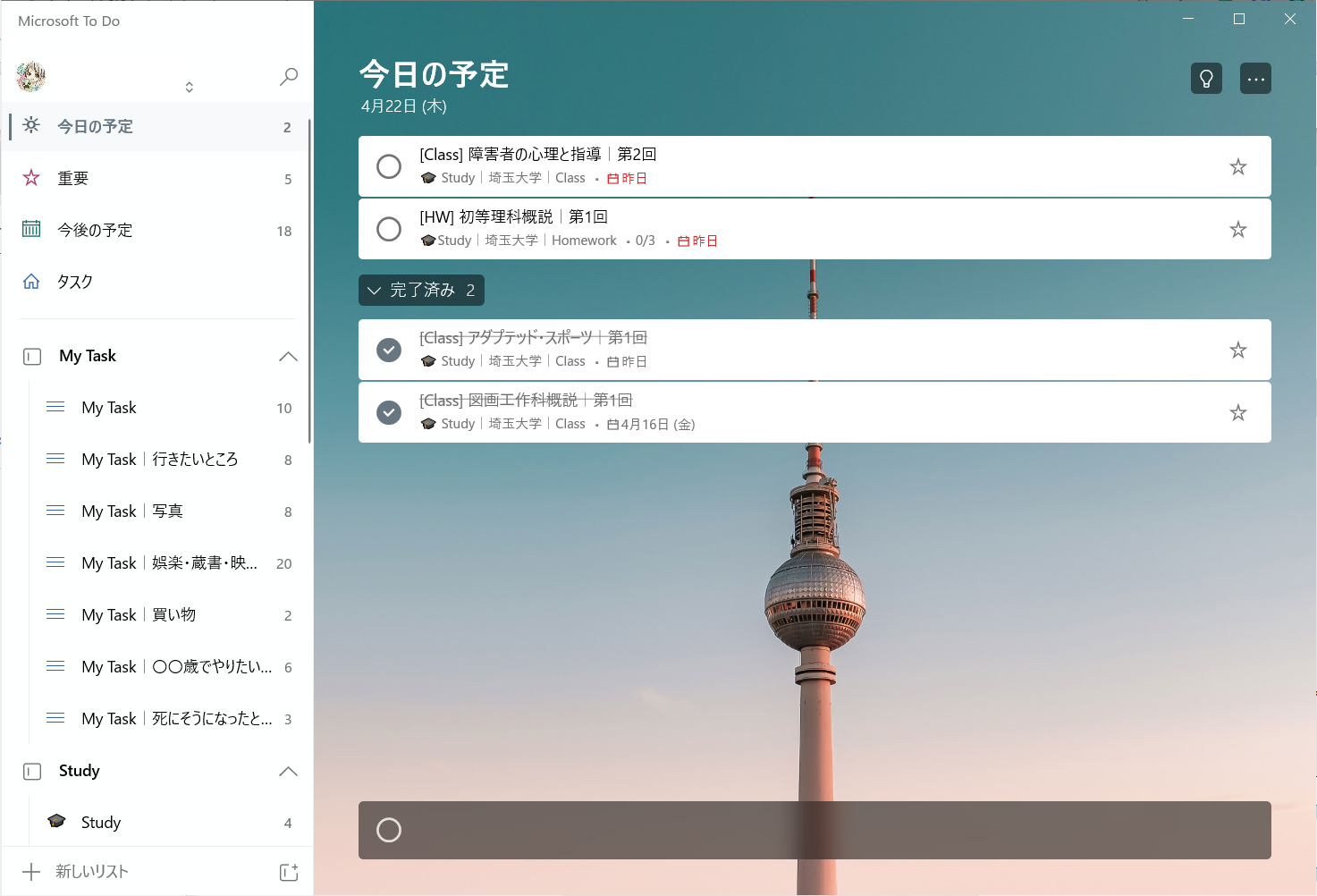Image resolution: width=1317 pixels, height=896 pixels.
Task: Click the add task input field
Action: [814, 831]
